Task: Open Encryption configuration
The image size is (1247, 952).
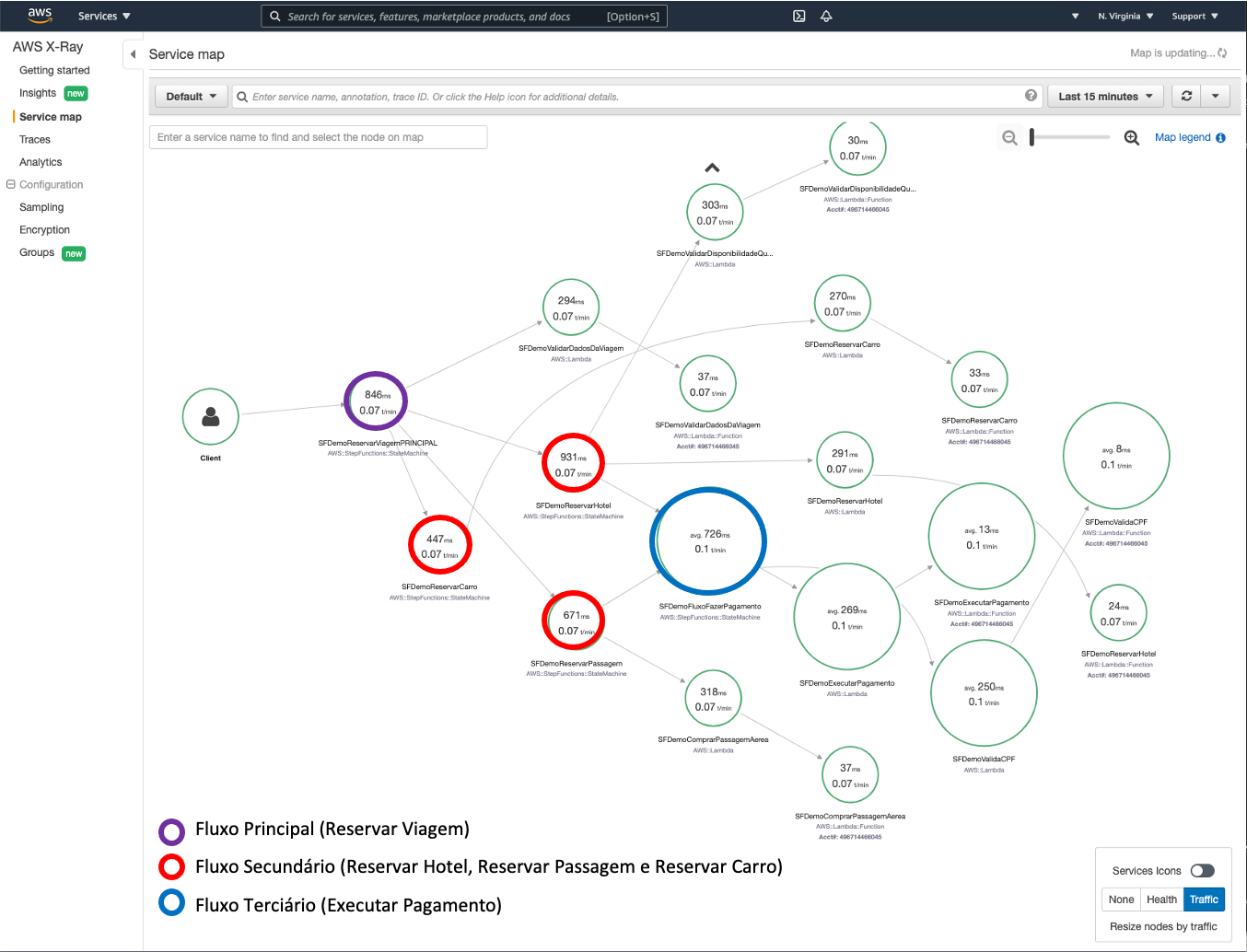Action: click(44, 230)
